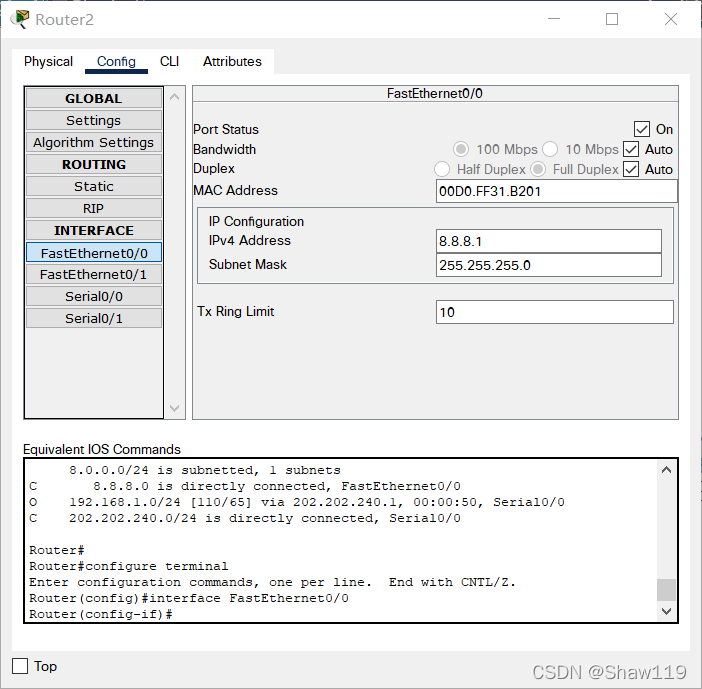
Task: Minimize the Router2 window
Action: [x=554, y=19]
